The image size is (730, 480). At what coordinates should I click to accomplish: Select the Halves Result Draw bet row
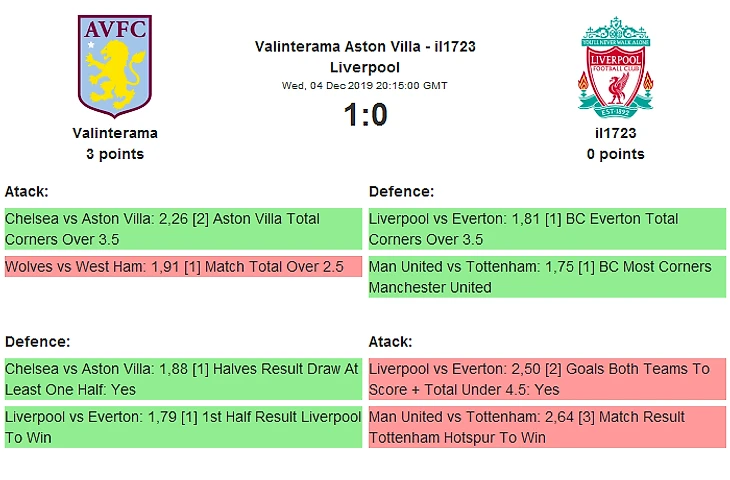(x=183, y=379)
